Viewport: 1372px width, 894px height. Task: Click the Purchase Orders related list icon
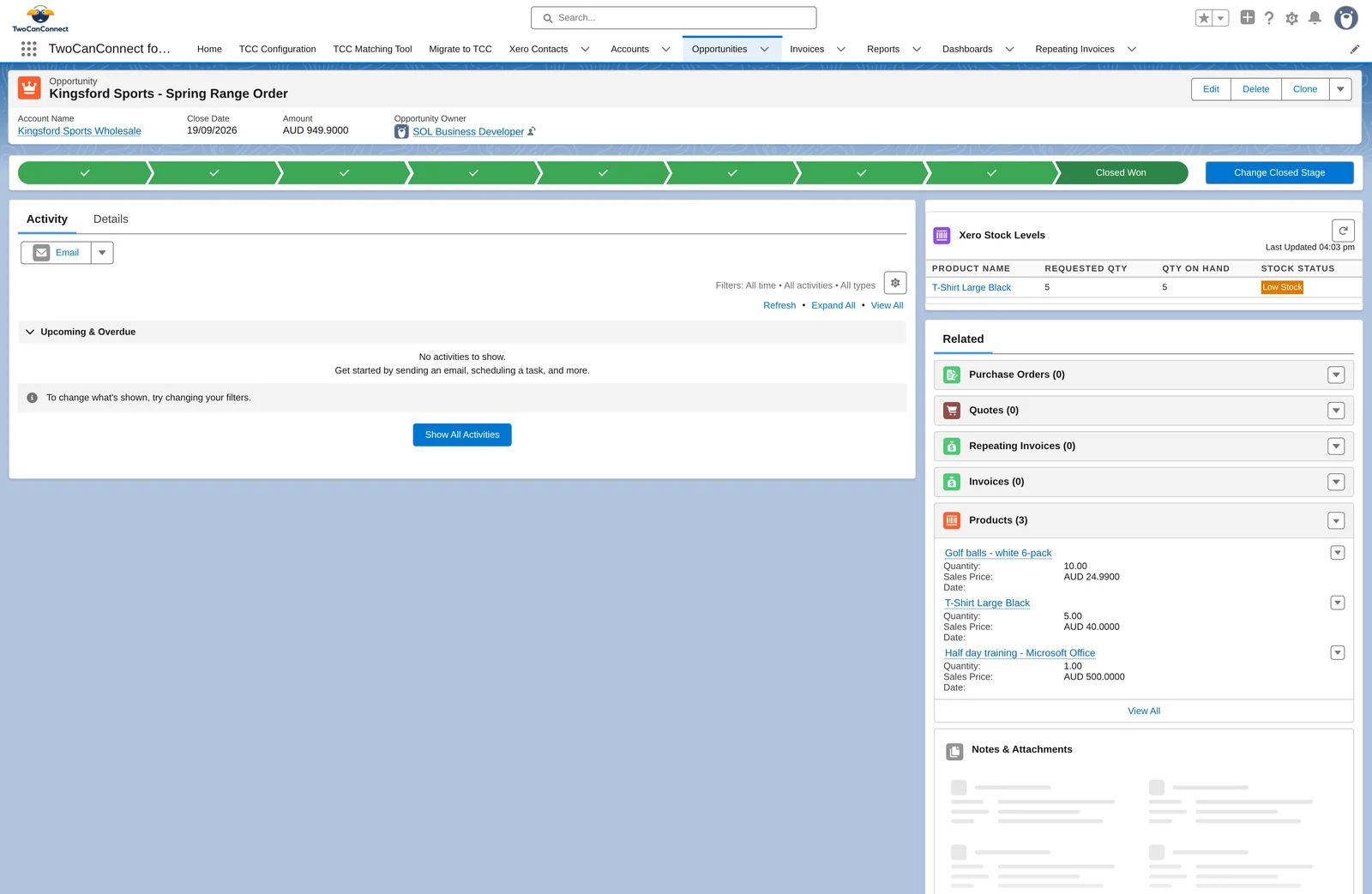[x=952, y=375]
